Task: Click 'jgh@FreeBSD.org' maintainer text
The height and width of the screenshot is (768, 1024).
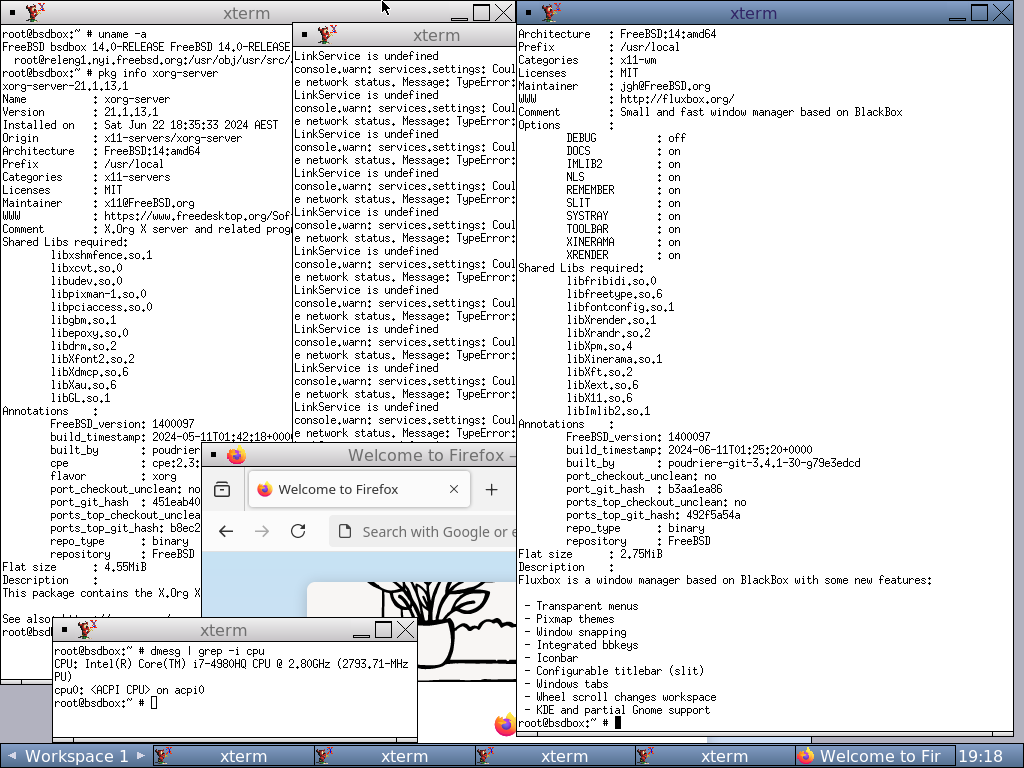Action: 665,86
